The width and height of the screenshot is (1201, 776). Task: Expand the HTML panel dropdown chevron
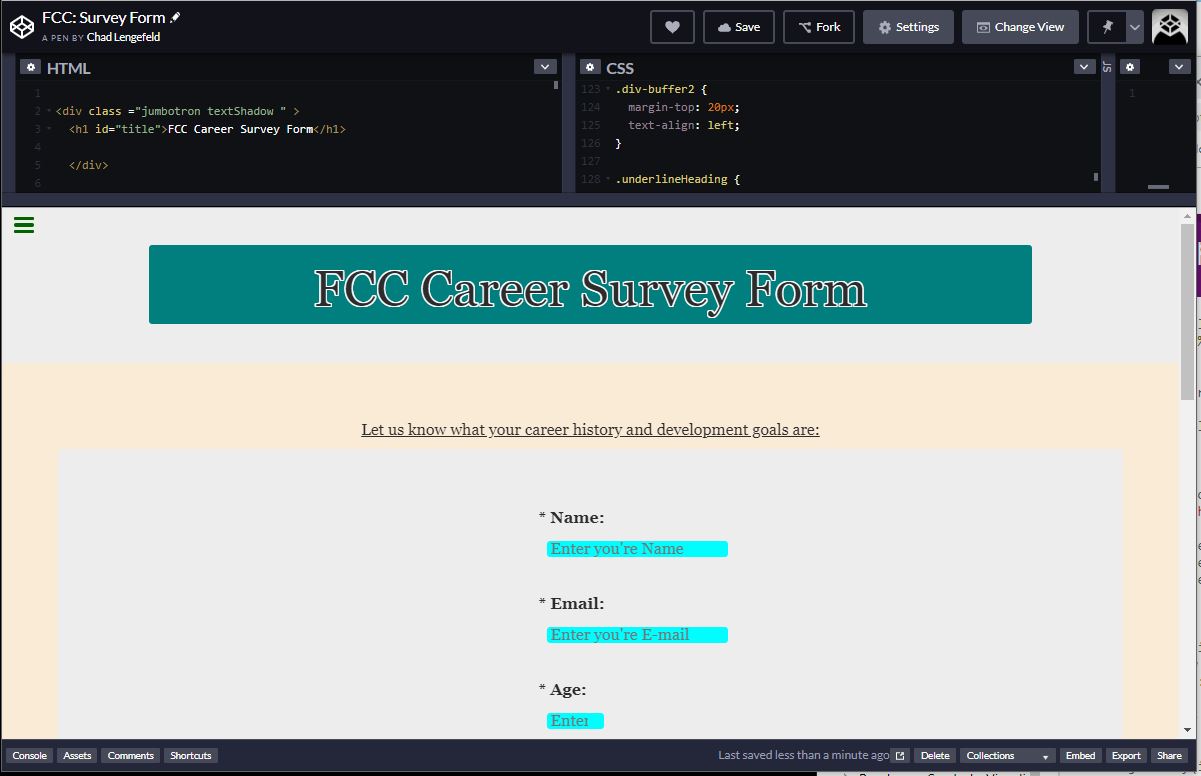click(x=545, y=67)
